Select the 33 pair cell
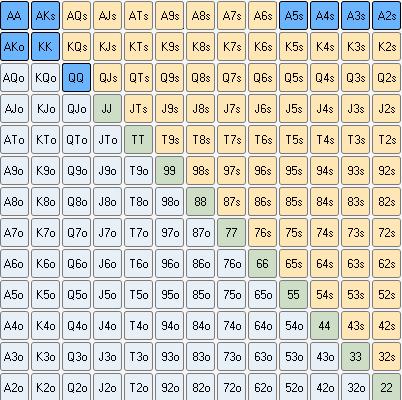402x400 pixels. click(355, 356)
